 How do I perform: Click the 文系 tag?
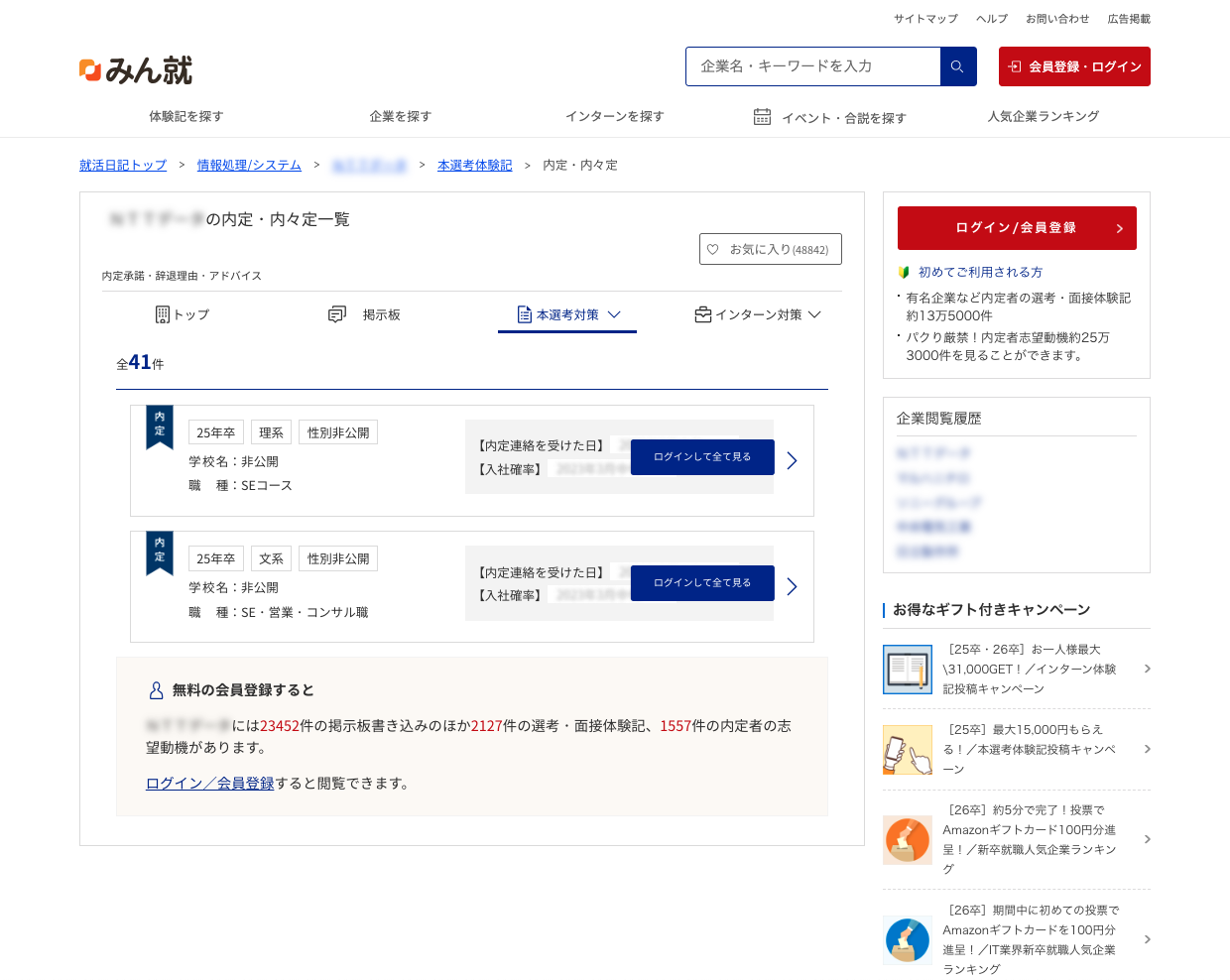coord(271,558)
